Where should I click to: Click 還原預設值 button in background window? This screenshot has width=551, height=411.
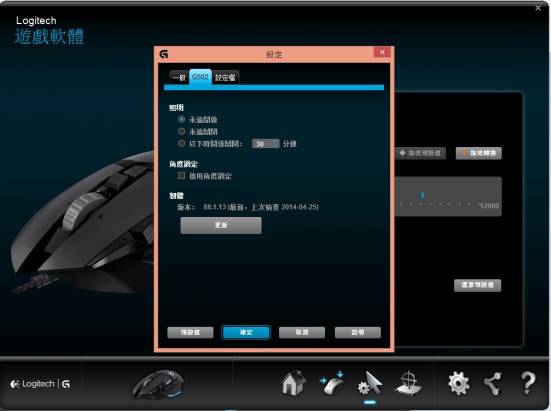pos(477,285)
